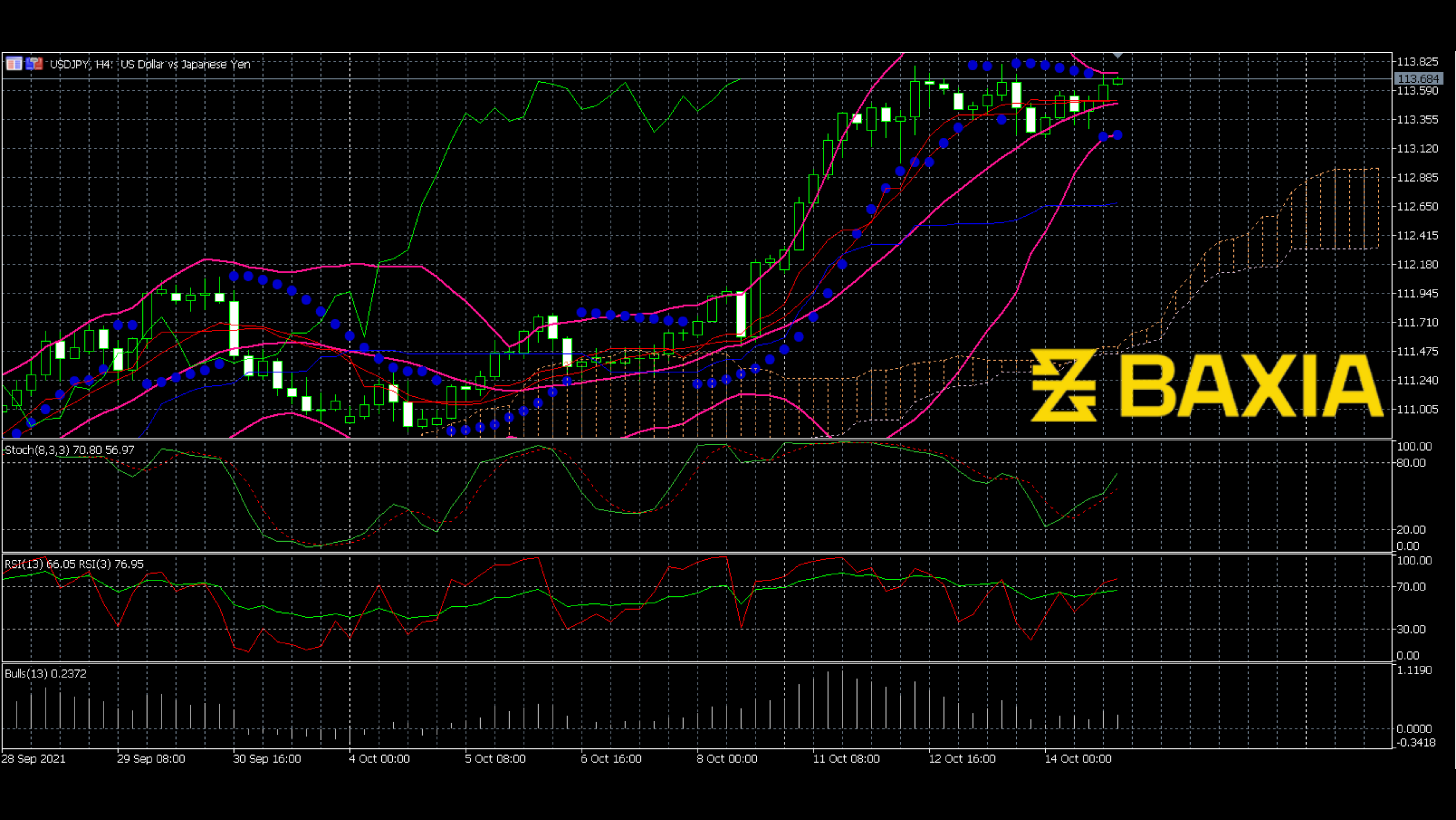The width and height of the screenshot is (1456, 820).
Task: Click the chart title 'USDJPY, H4: US Dollar vs Japanese Yen'
Action: [150, 64]
